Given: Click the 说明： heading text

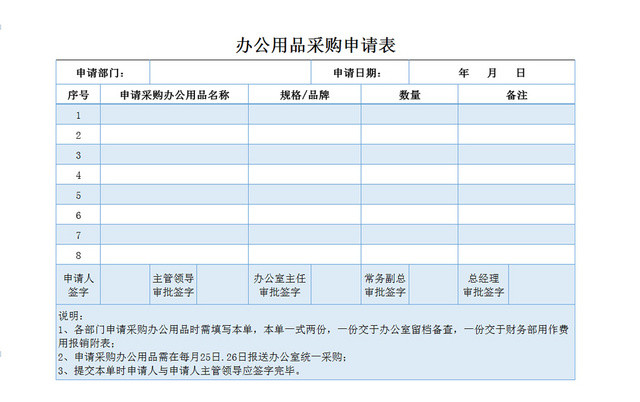Looking at the screenshot, I should point(71,315).
